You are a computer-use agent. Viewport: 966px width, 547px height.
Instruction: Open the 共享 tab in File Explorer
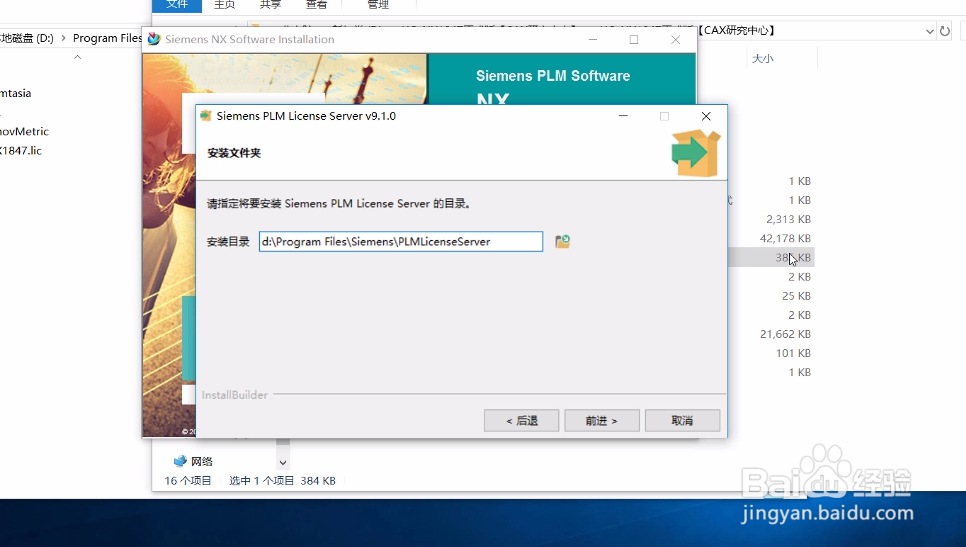[x=270, y=5]
